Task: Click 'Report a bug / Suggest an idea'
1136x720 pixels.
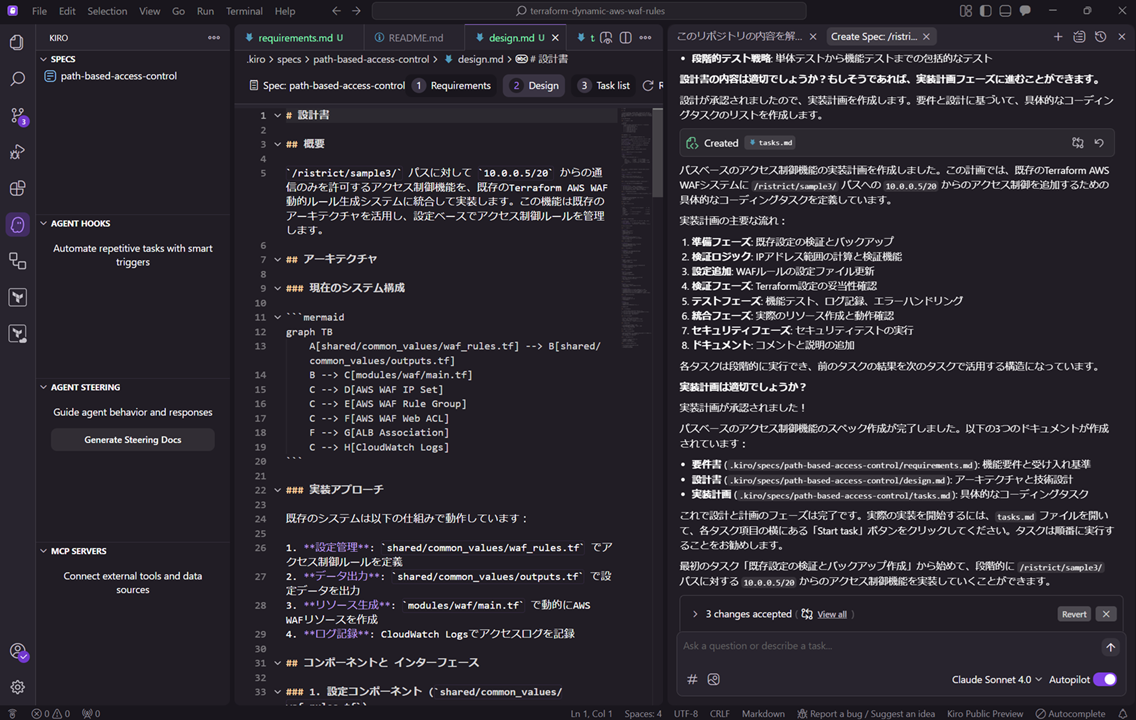Action: 866,713
